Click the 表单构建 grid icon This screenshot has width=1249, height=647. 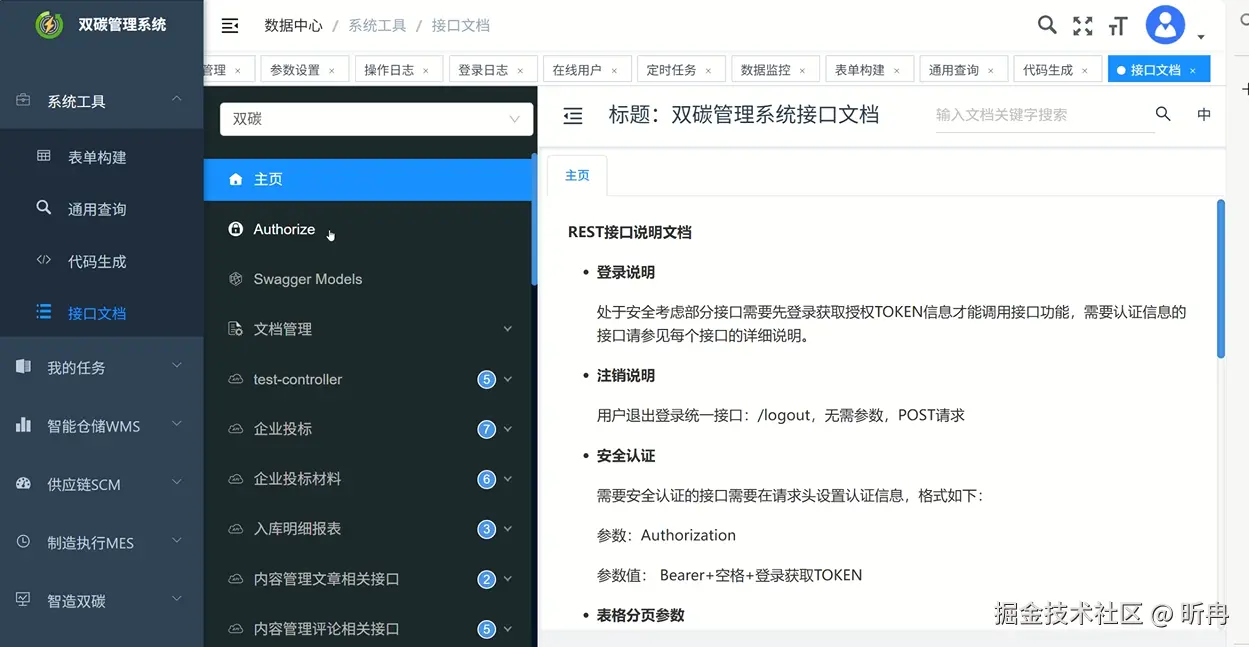[x=43, y=156]
